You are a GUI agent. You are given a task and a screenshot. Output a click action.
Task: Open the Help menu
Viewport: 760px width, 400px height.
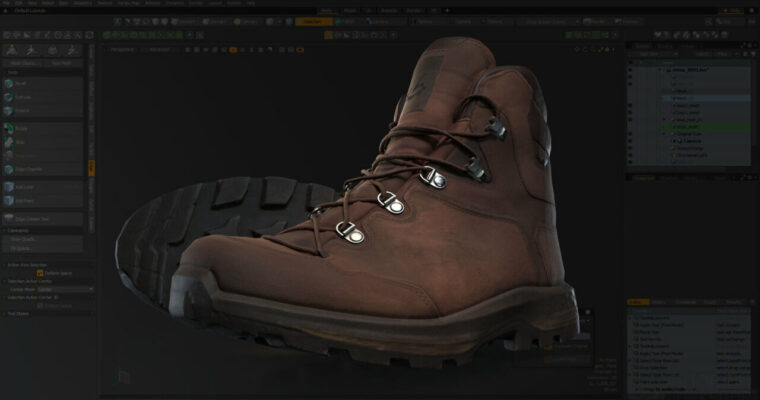[x=251, y=3]
